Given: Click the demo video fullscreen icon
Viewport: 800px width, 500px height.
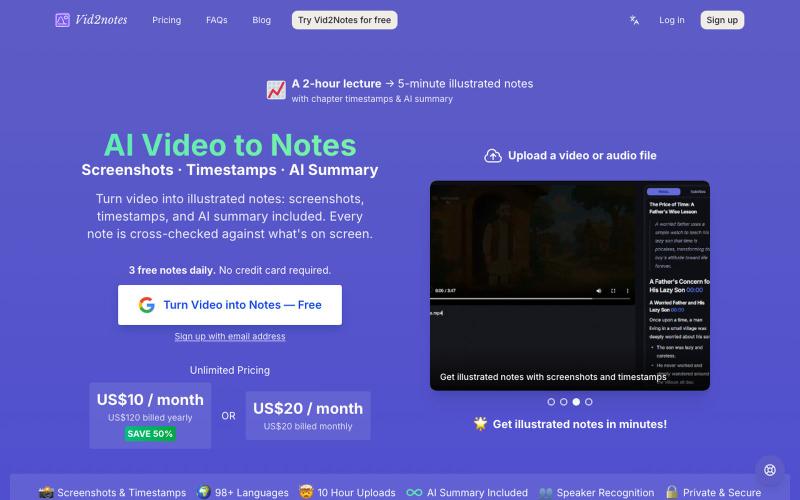Looking at the screenshot, I should 613,291.
